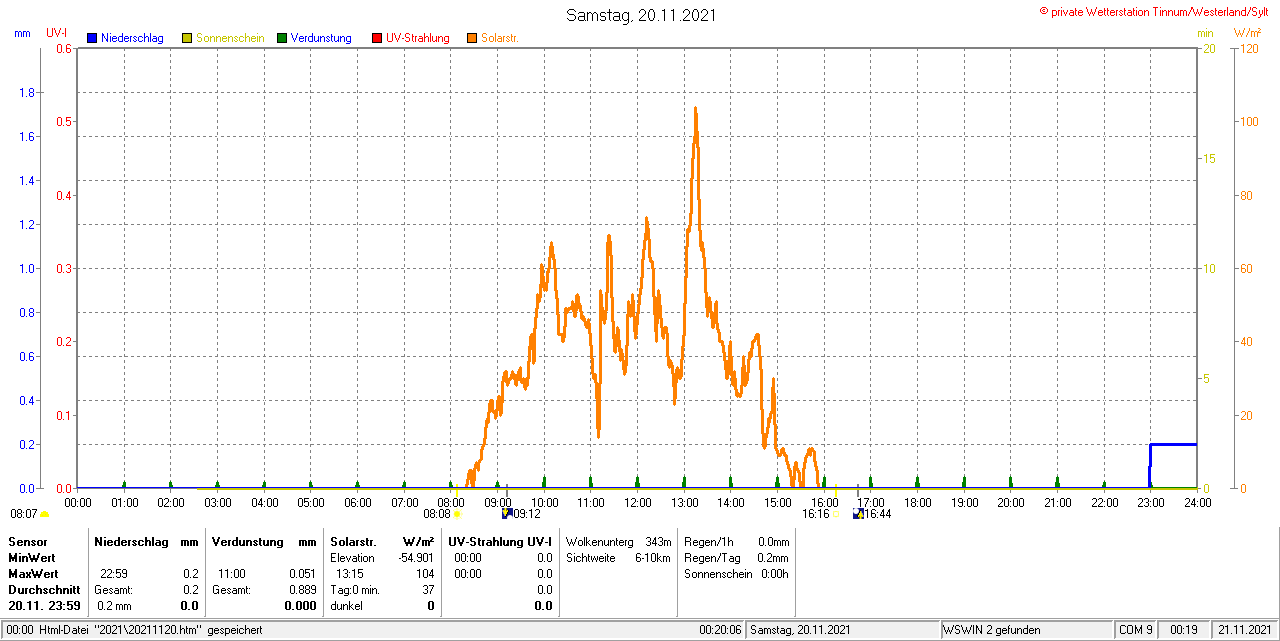The width and height of the screenshot is (1280, 641).
Task: Click the 21.11.2021 status bar date
Action: (x=1243, y=630)
